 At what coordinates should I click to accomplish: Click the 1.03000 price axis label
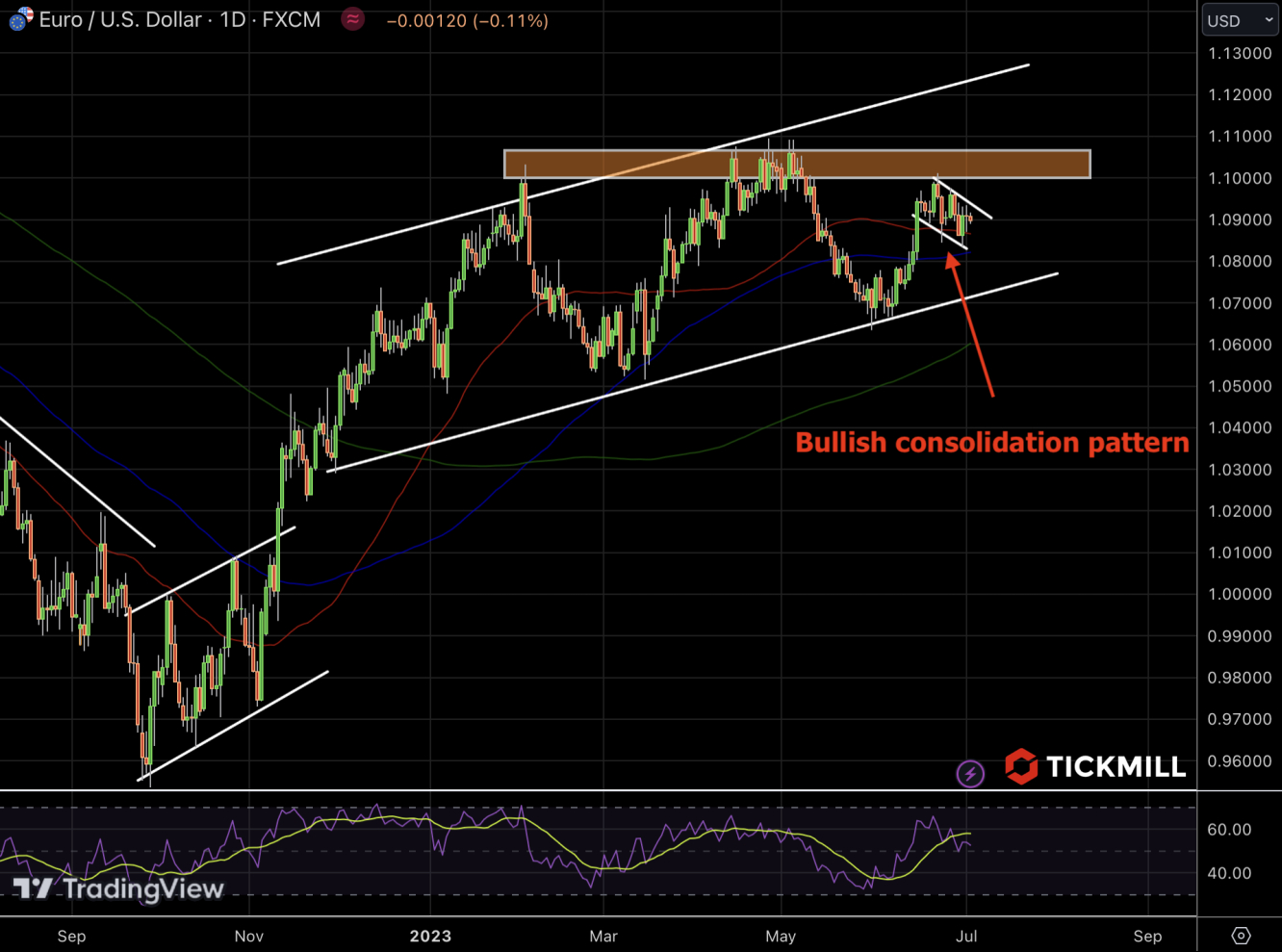pos(1240,470)
